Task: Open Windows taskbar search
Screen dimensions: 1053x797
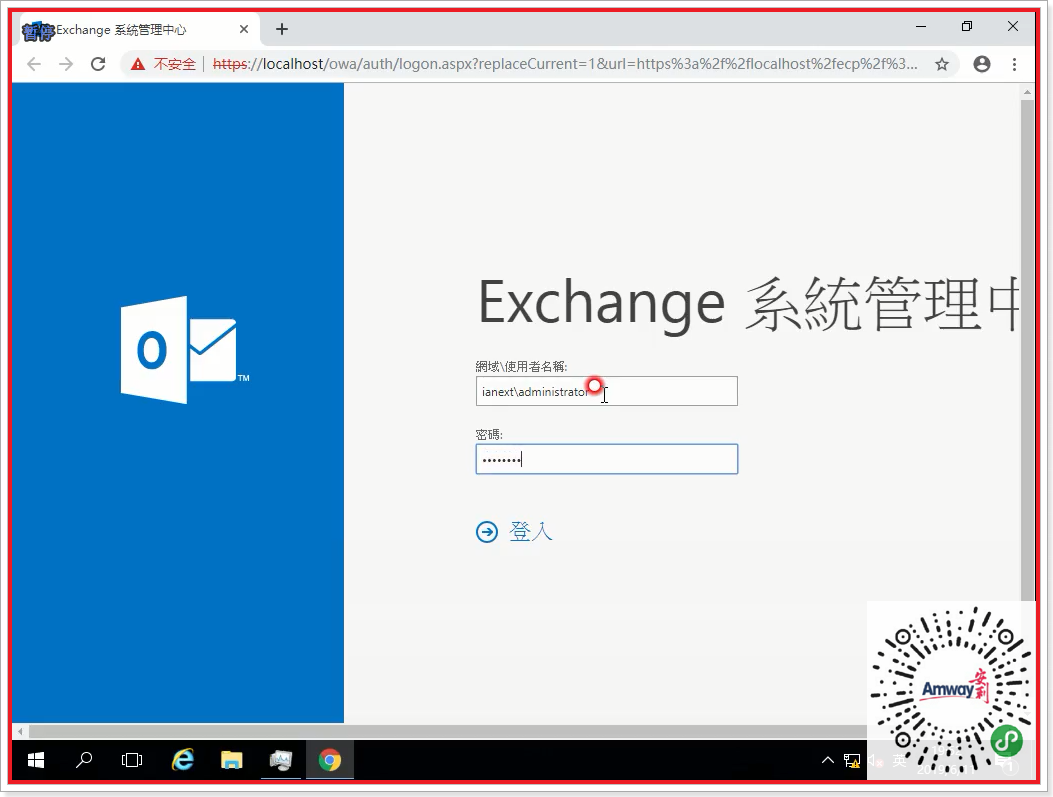Action: pyautogui.click(x=84, y=760)
